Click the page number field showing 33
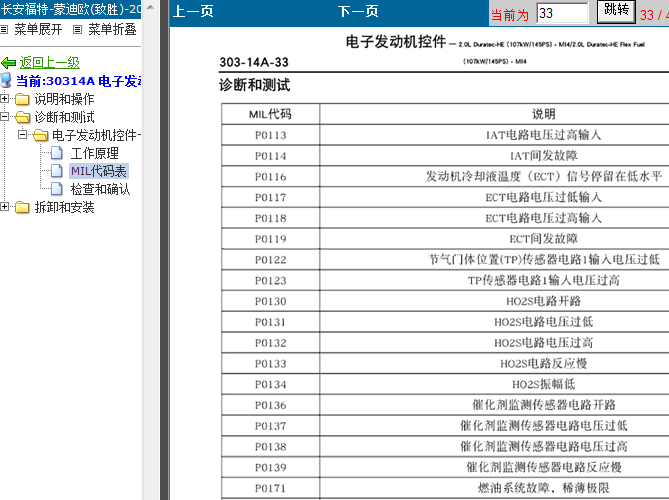Image resolution: width=669 pixels, height=500 pixels. coord(562,13)
